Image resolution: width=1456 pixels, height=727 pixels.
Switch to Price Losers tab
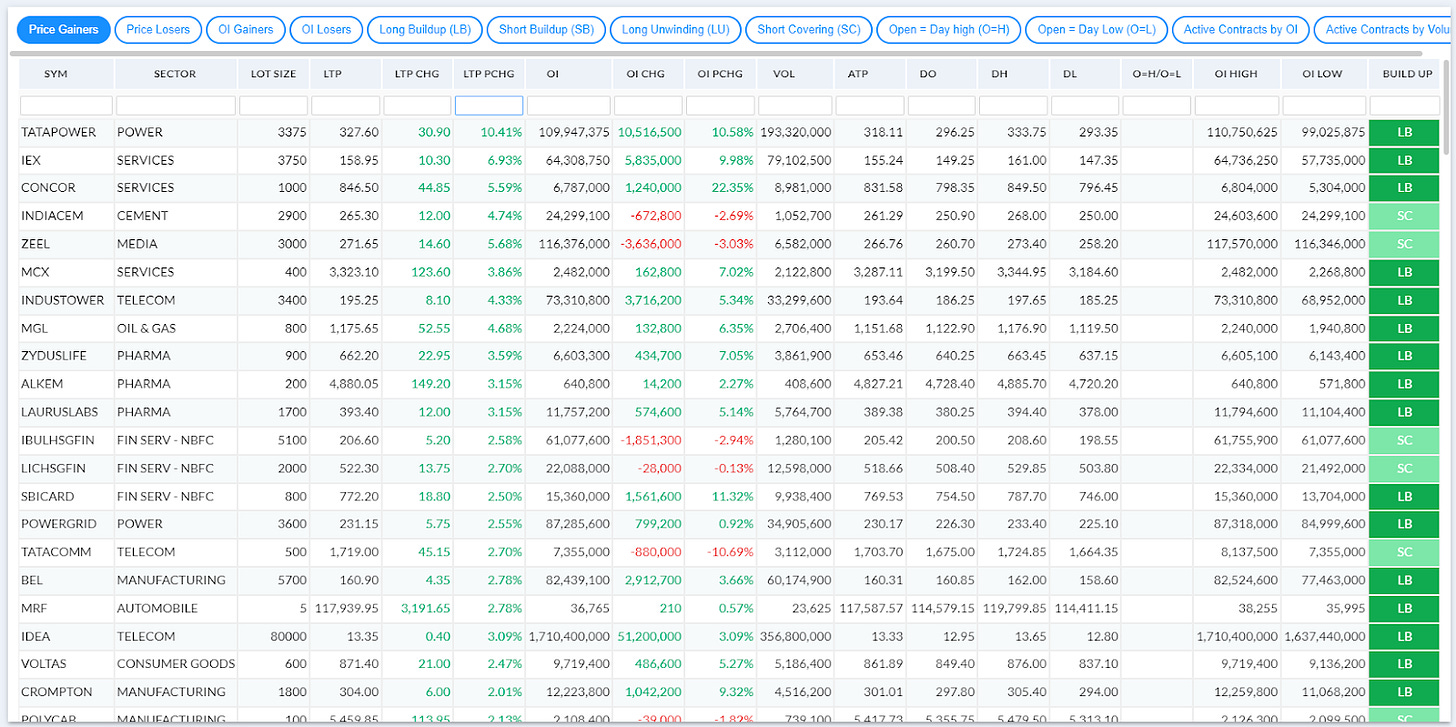pos(158,30)
